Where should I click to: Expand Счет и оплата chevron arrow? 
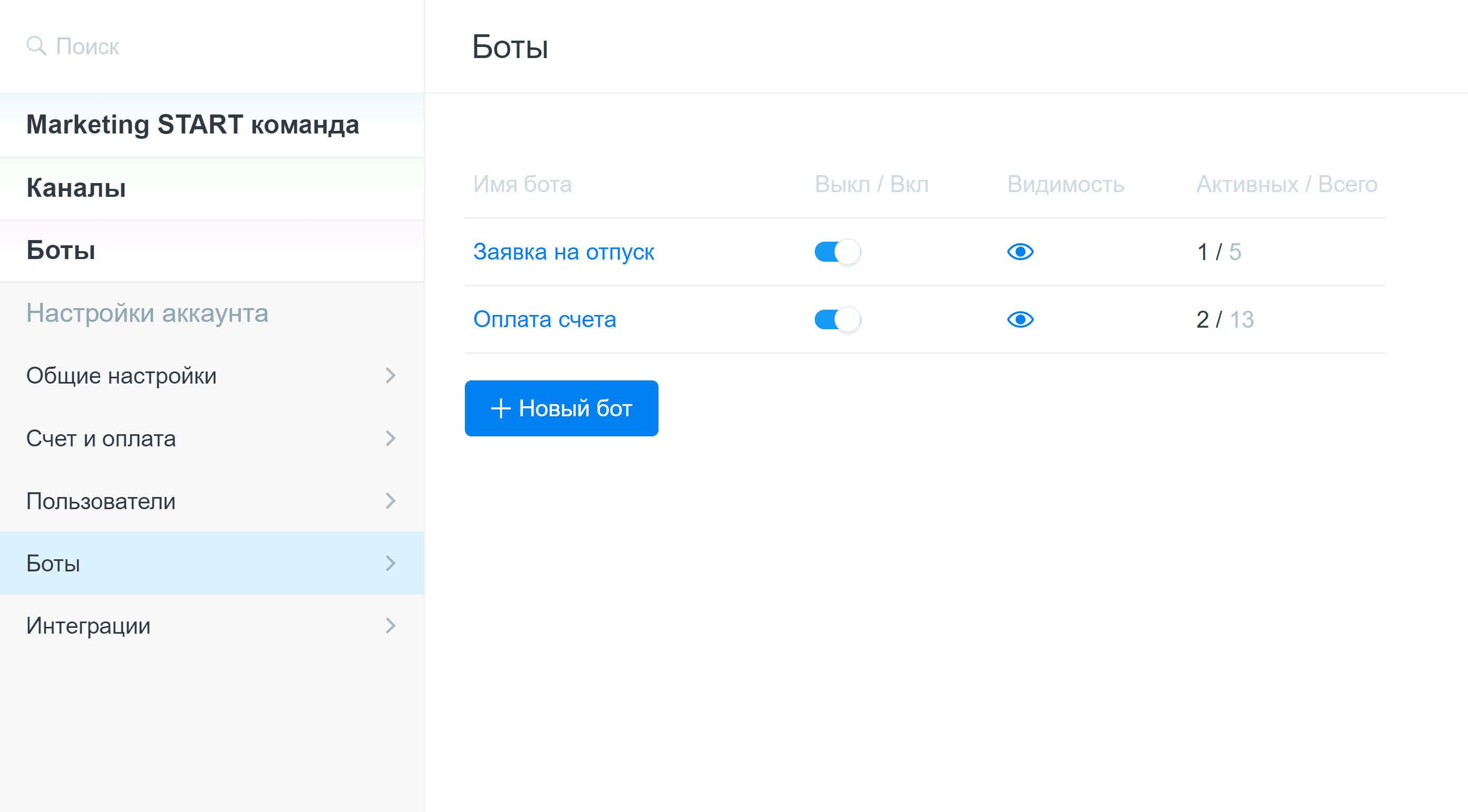(390, 438)
